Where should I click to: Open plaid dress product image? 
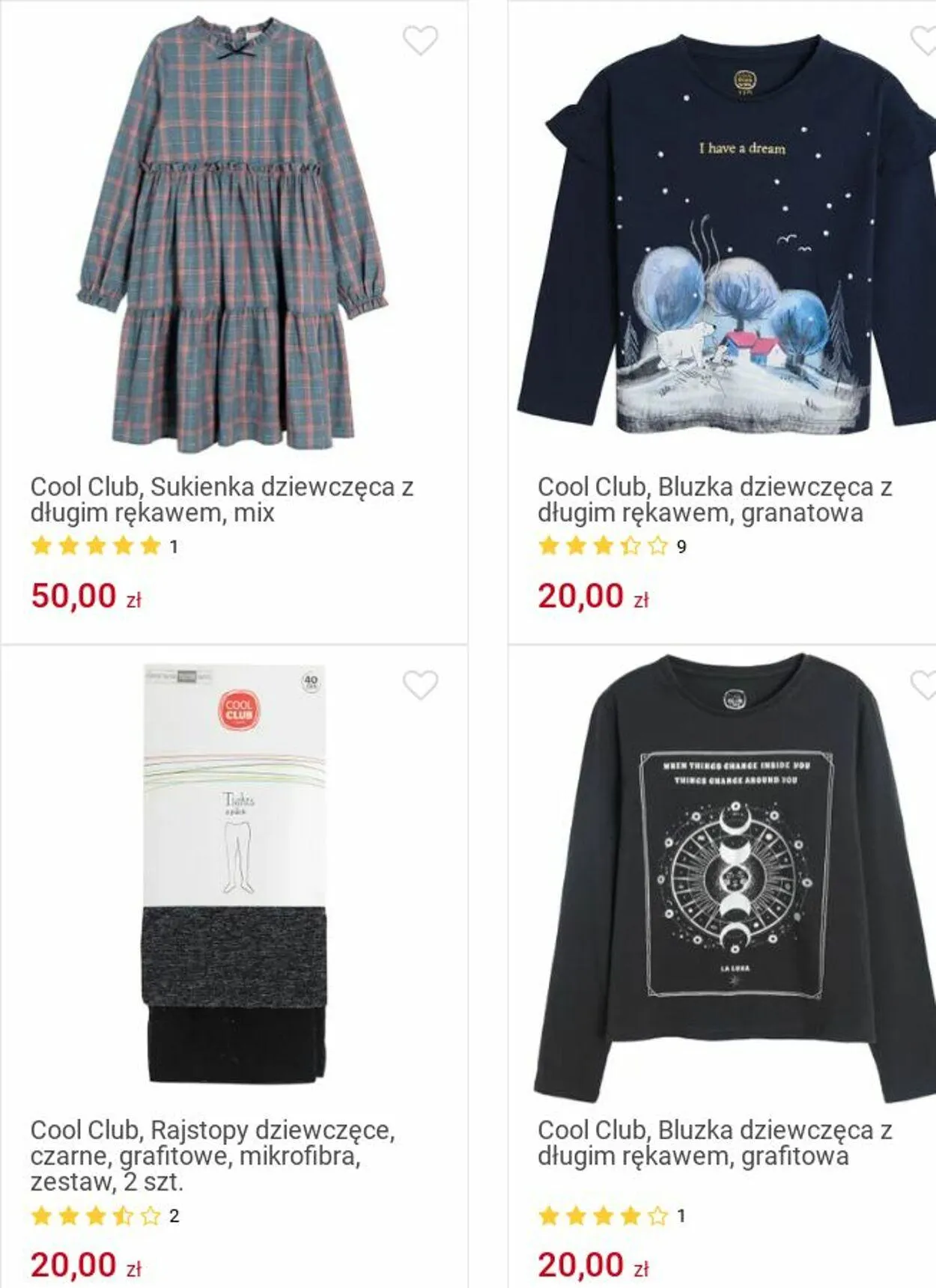(232, 234)
